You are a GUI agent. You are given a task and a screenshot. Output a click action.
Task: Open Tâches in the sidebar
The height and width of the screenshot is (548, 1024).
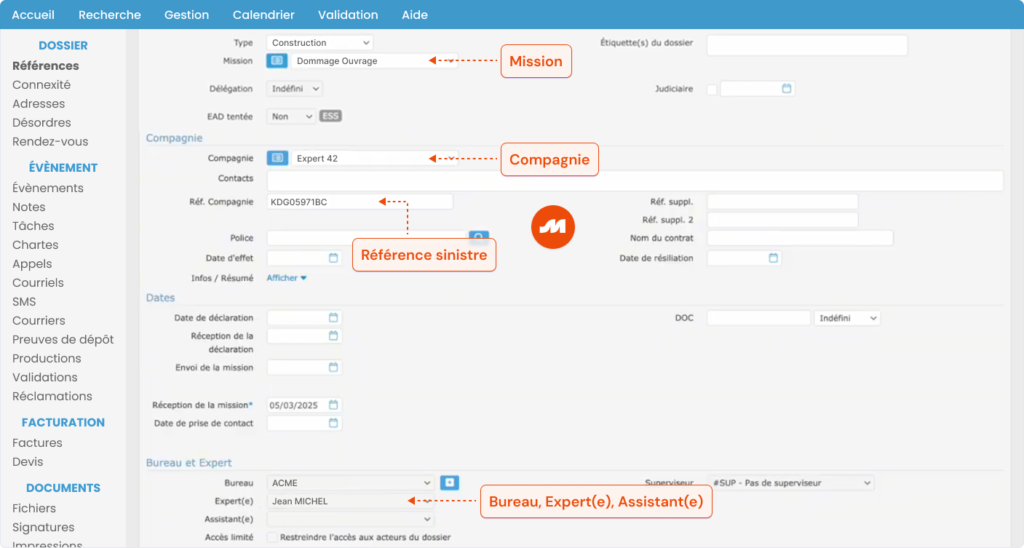[x=33, y=225]
